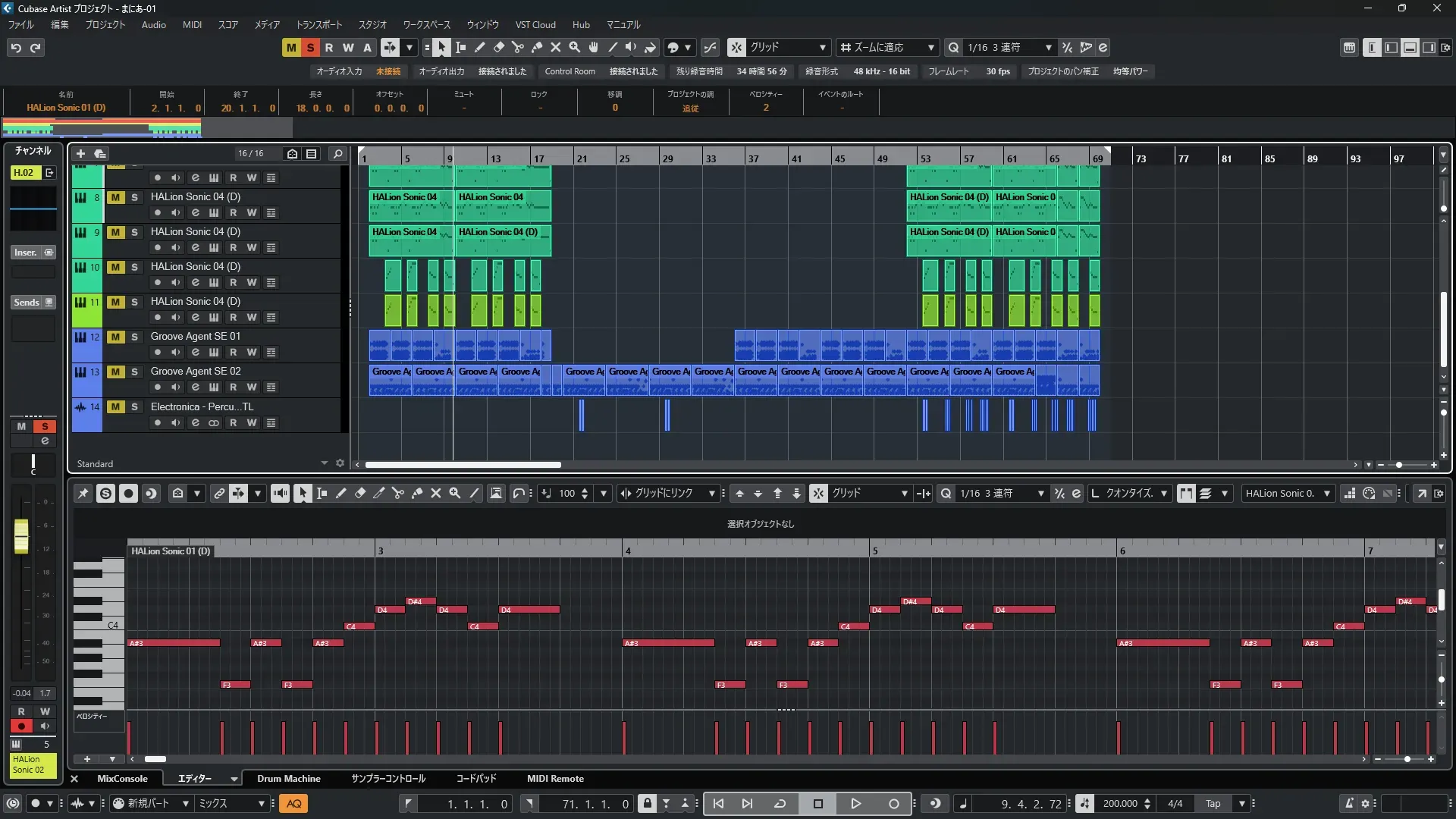Switch to the MixConsole tab
This screenshot has width=1456, height=819.
click(x=122, y=779)
